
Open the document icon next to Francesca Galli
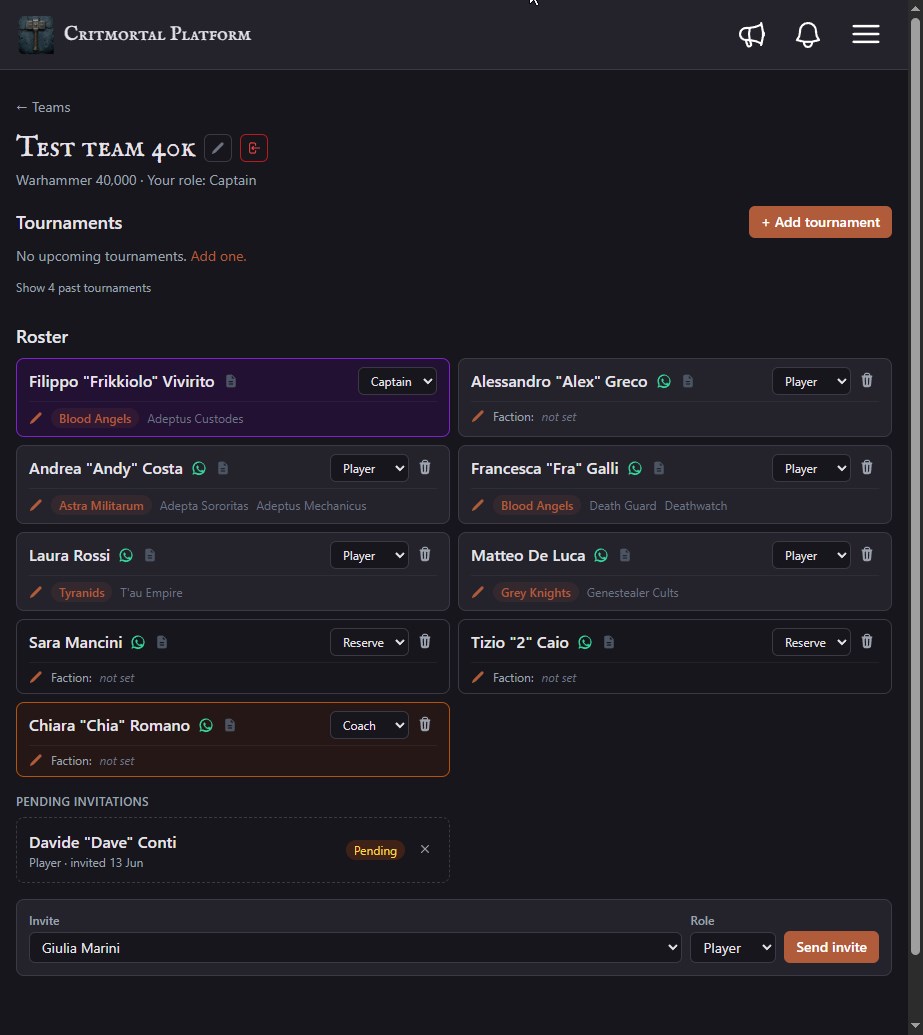click(659, 468)
